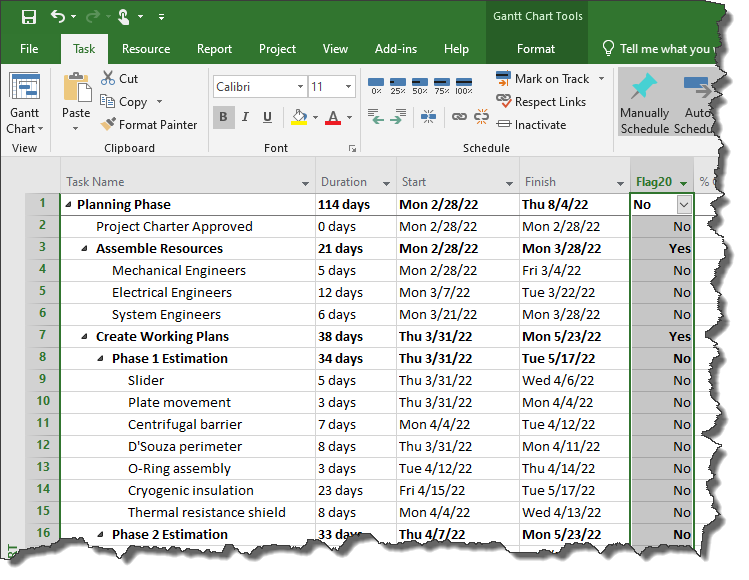Click Manually Schedule pin button

(x=645, y=101)
